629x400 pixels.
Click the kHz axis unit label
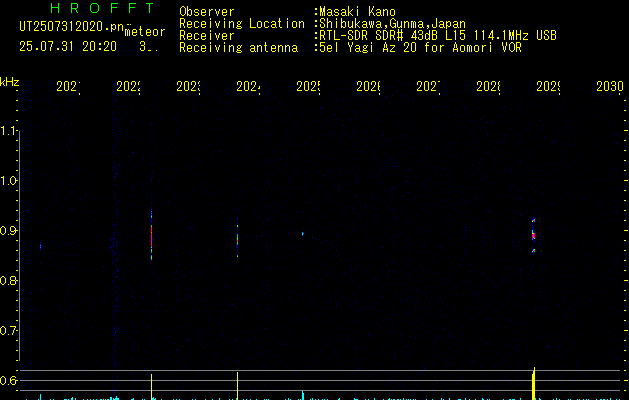tap(10, 83)
